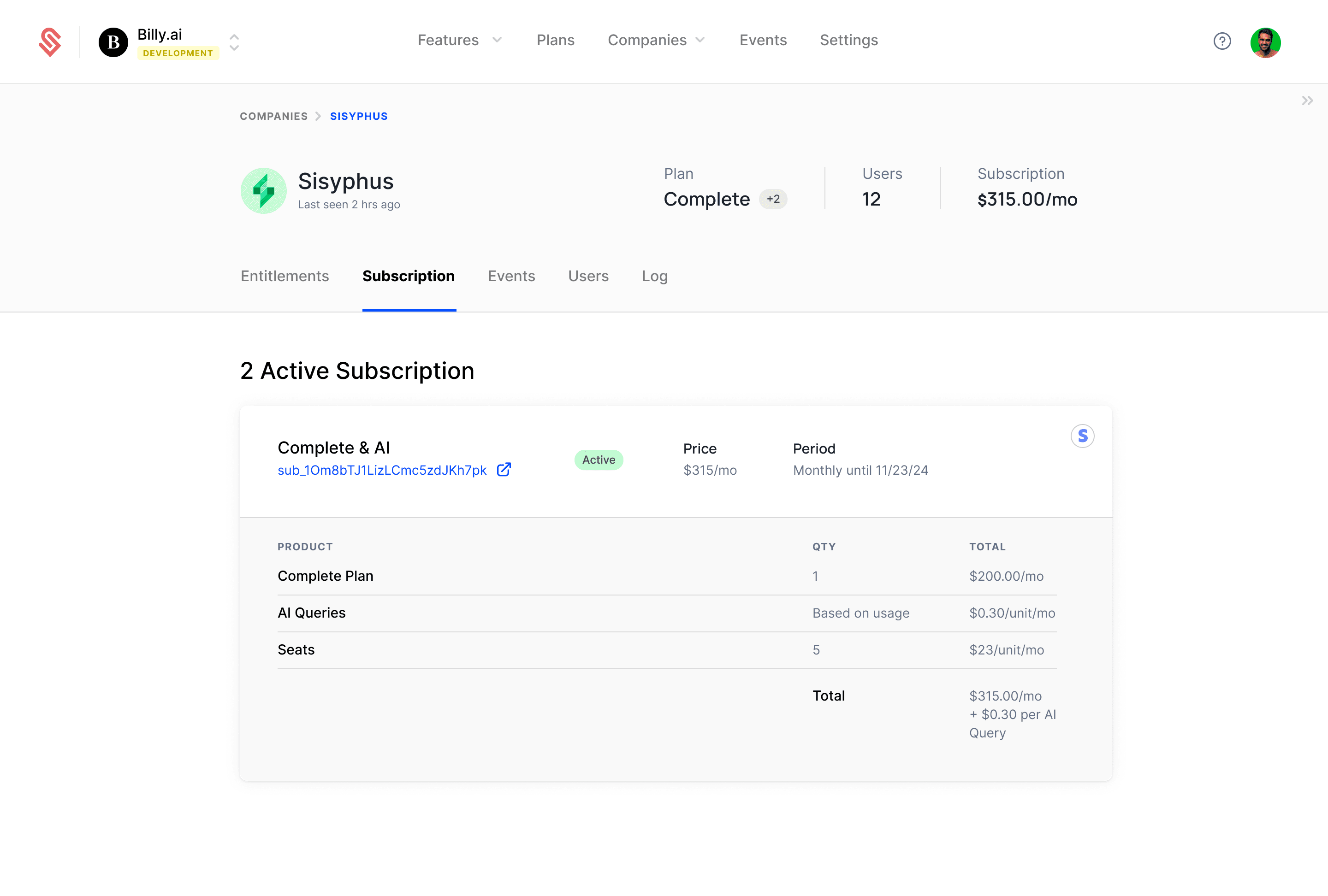Switch to the Log tab
Image resolution: width=1328 pixels, height=896 pixels.
pyautogui.click(x=654, y=276)
